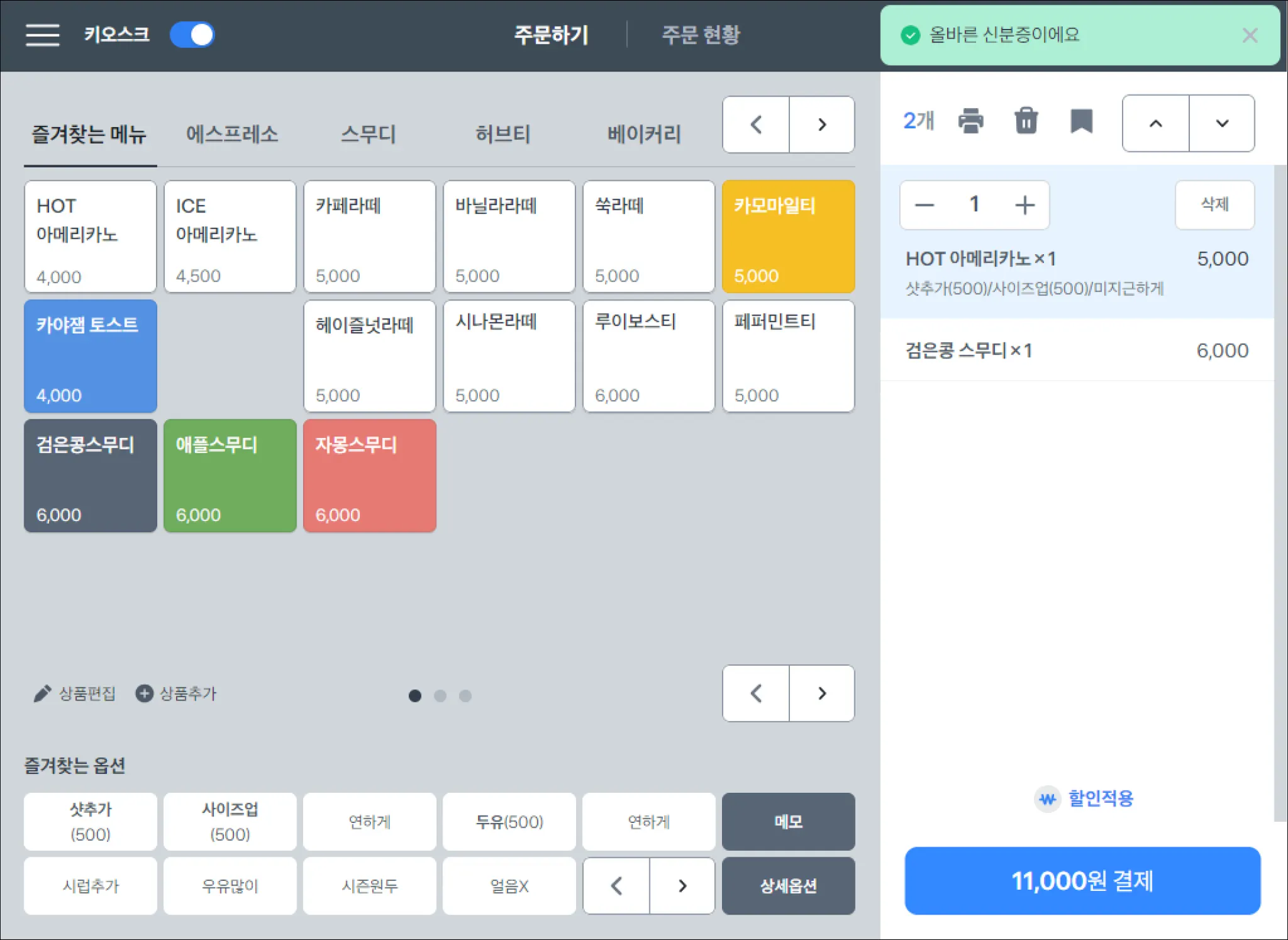Click the trash icon to clear order
This screenshot has height=940, width=1288.
click(1026, 121)
